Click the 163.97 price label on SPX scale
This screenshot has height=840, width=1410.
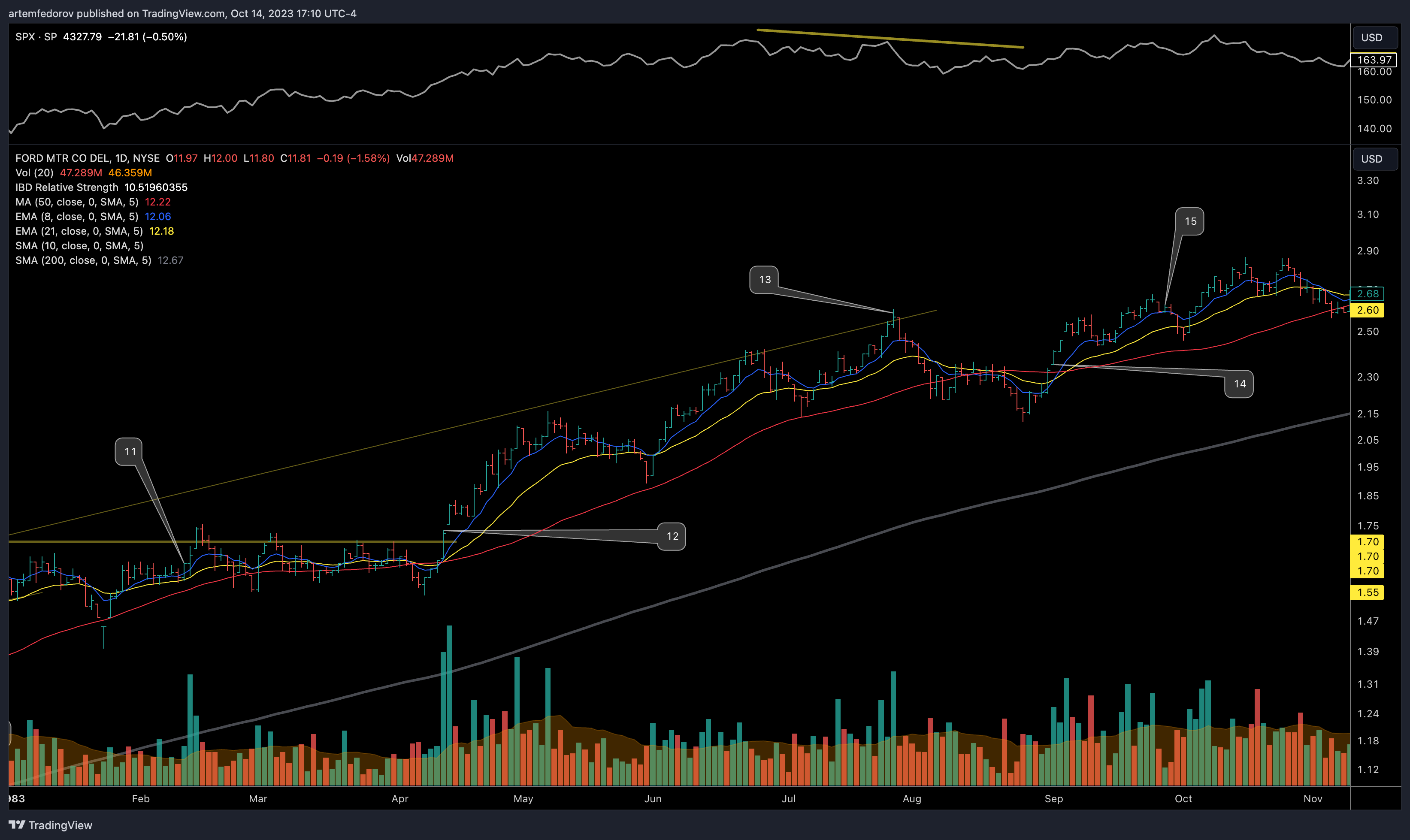[x=1374, y=60]
